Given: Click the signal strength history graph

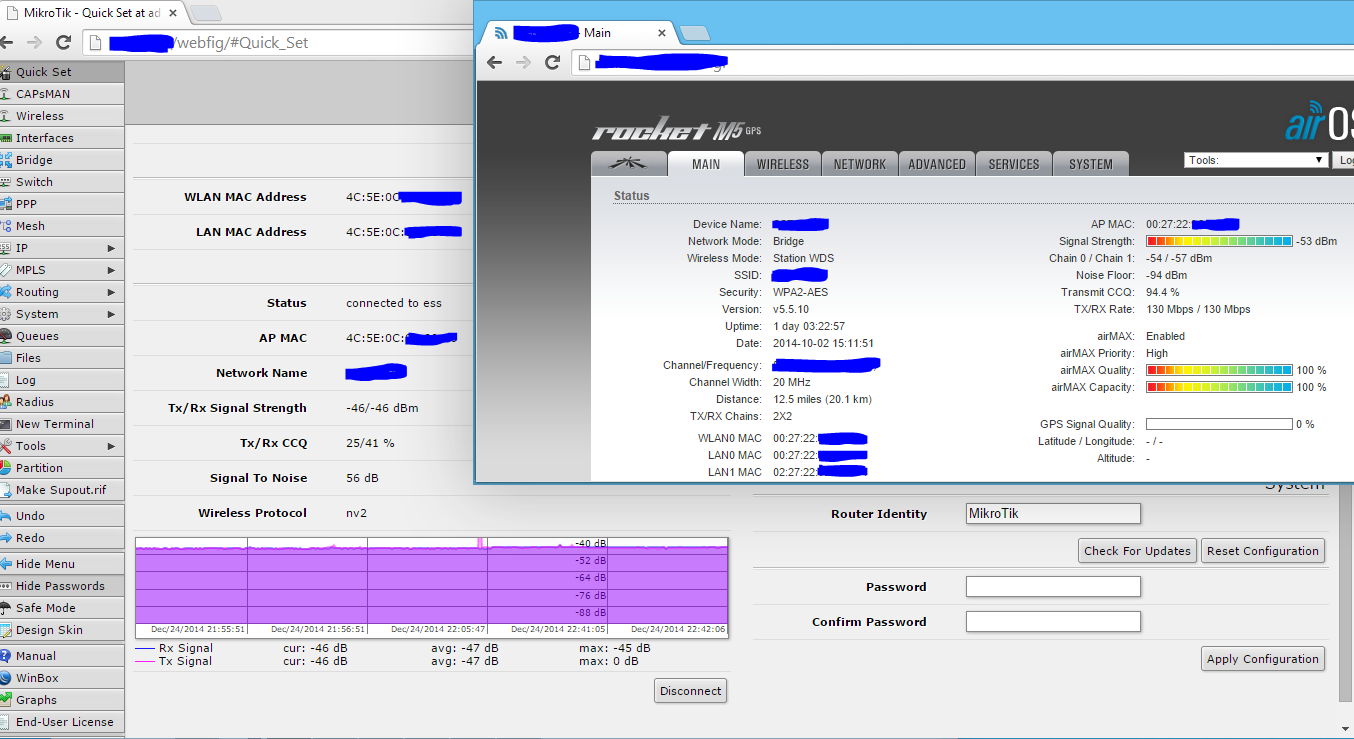Looking at the screenshot, I should pyautogui.click(x=432, y=587).
